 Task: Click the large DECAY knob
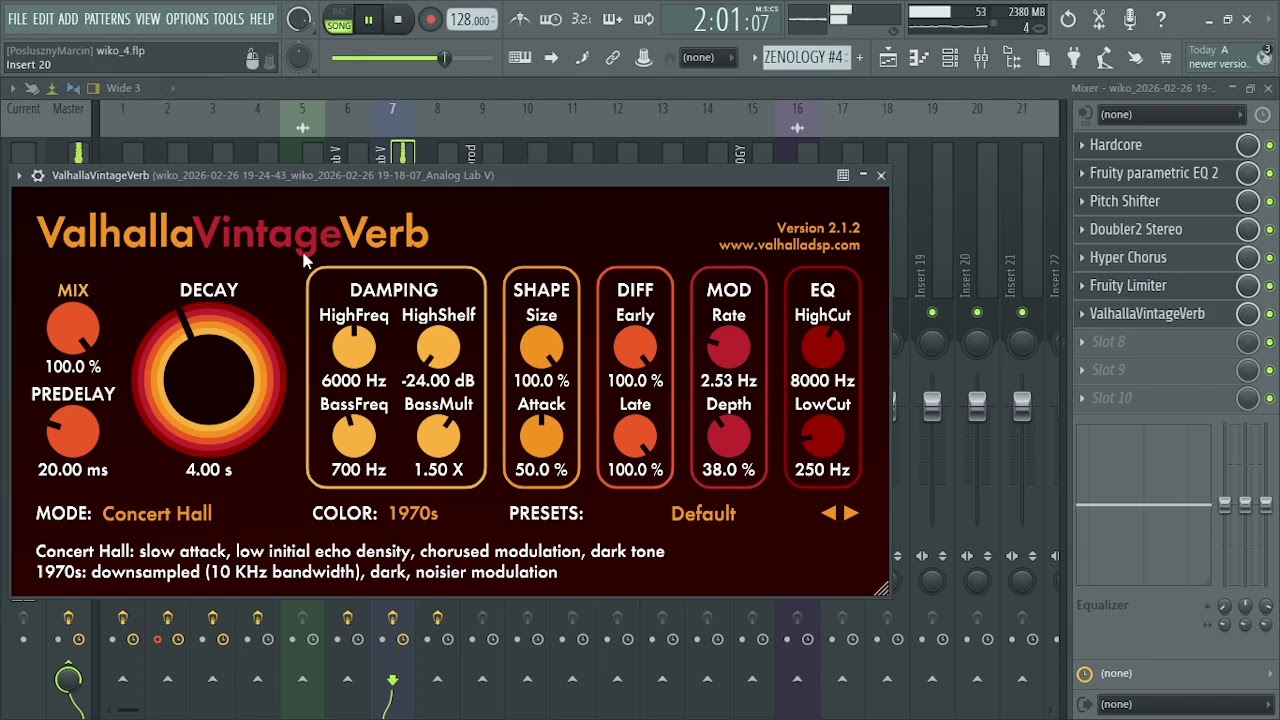pos(209,380)
